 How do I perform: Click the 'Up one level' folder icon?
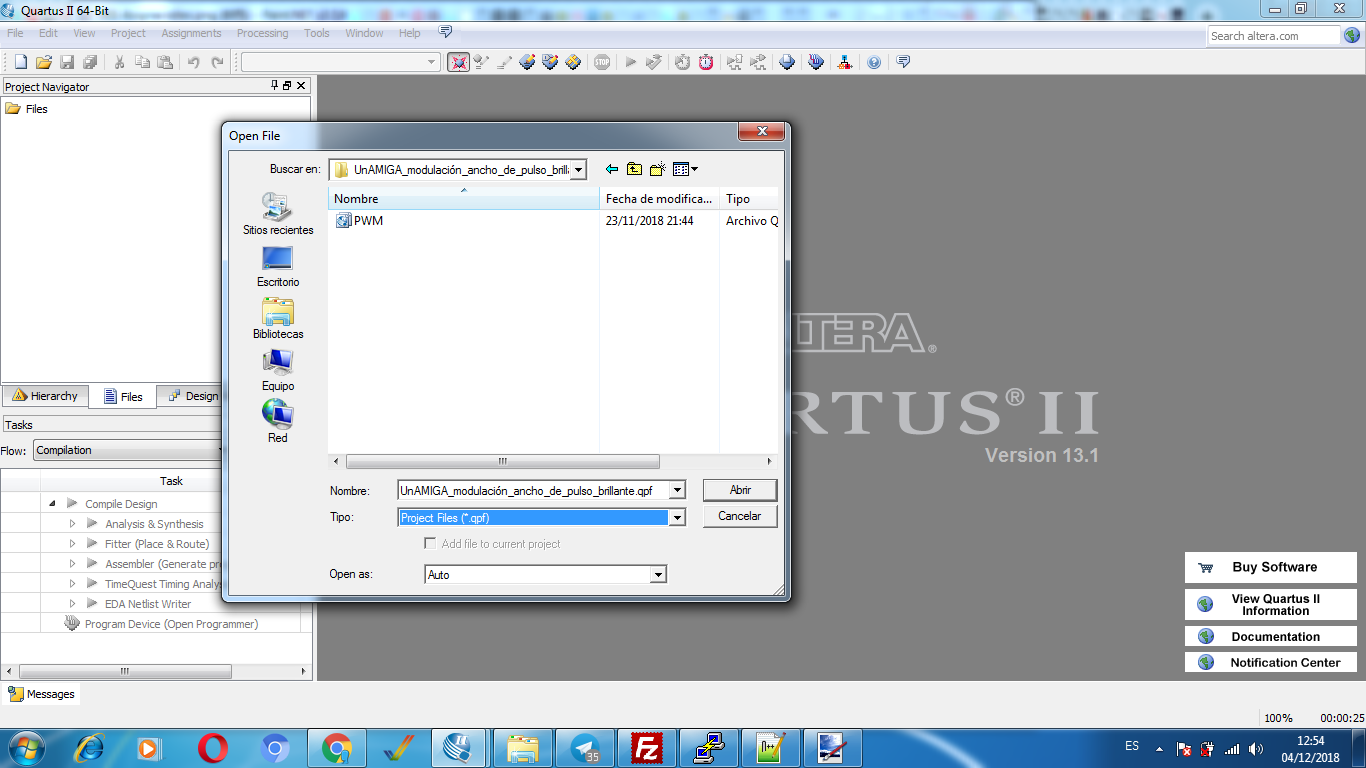point(634,169)
